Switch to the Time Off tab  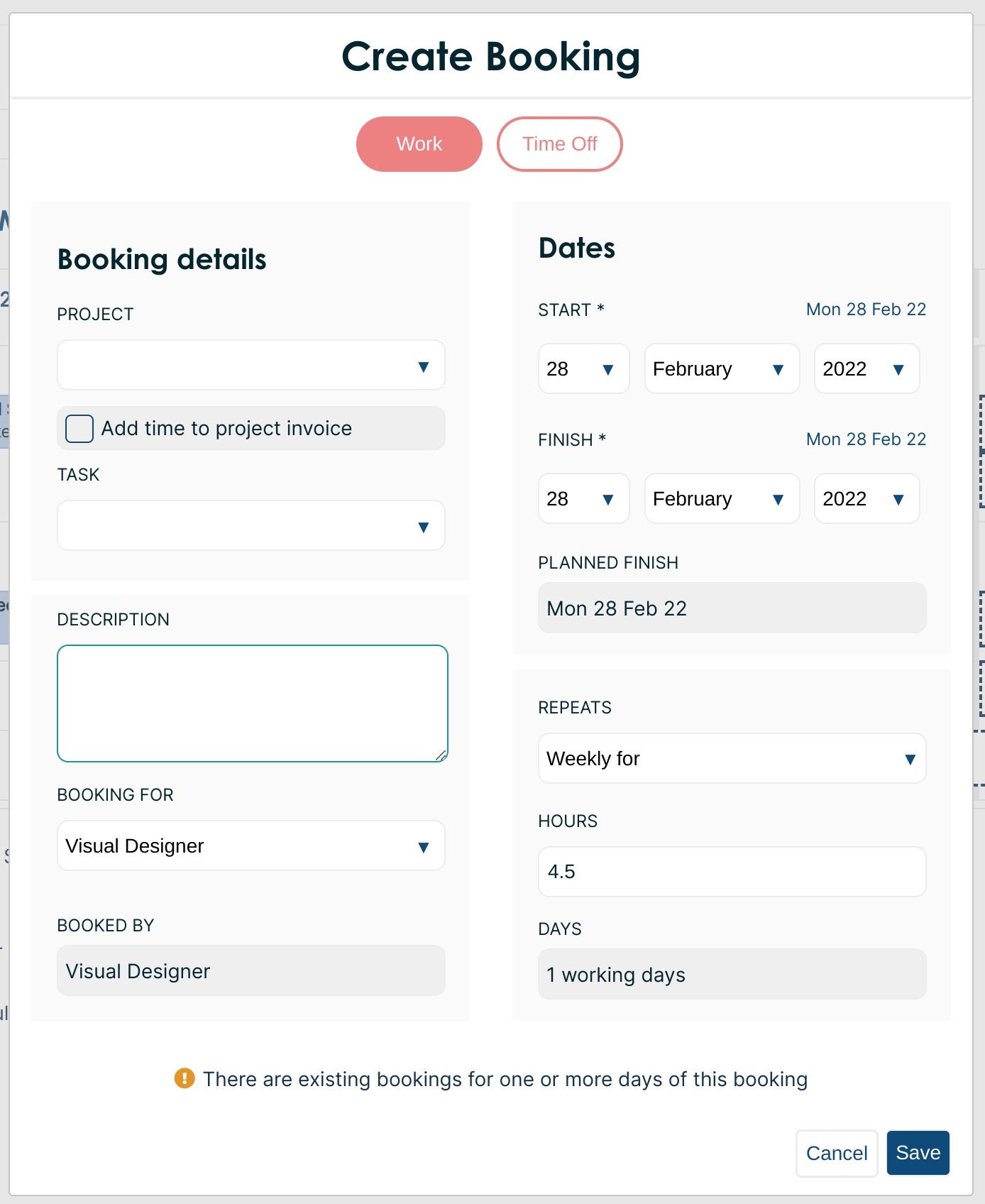coord(559,144)
